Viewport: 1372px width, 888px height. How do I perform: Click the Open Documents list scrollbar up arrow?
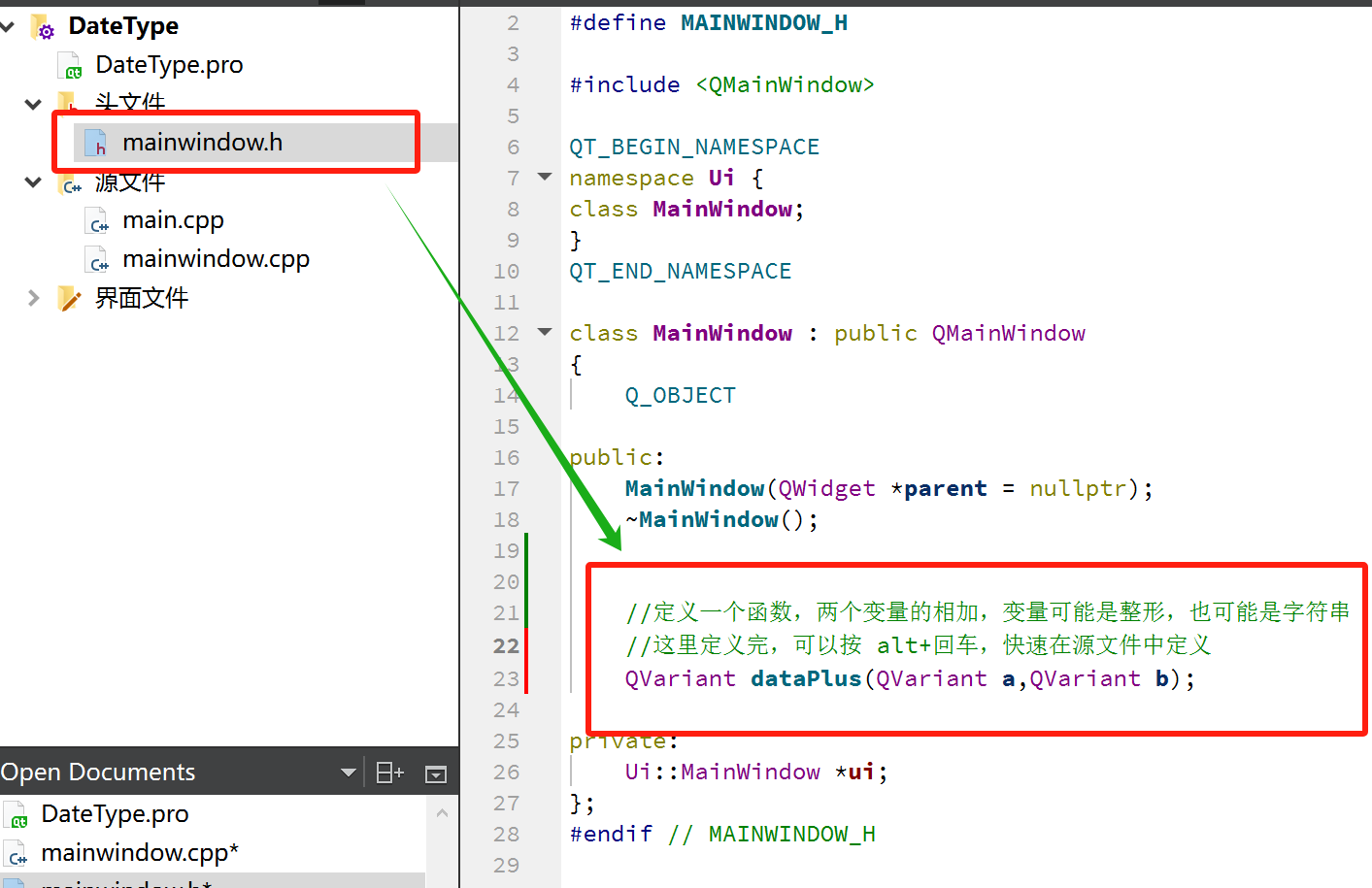(x=442, y=813)
